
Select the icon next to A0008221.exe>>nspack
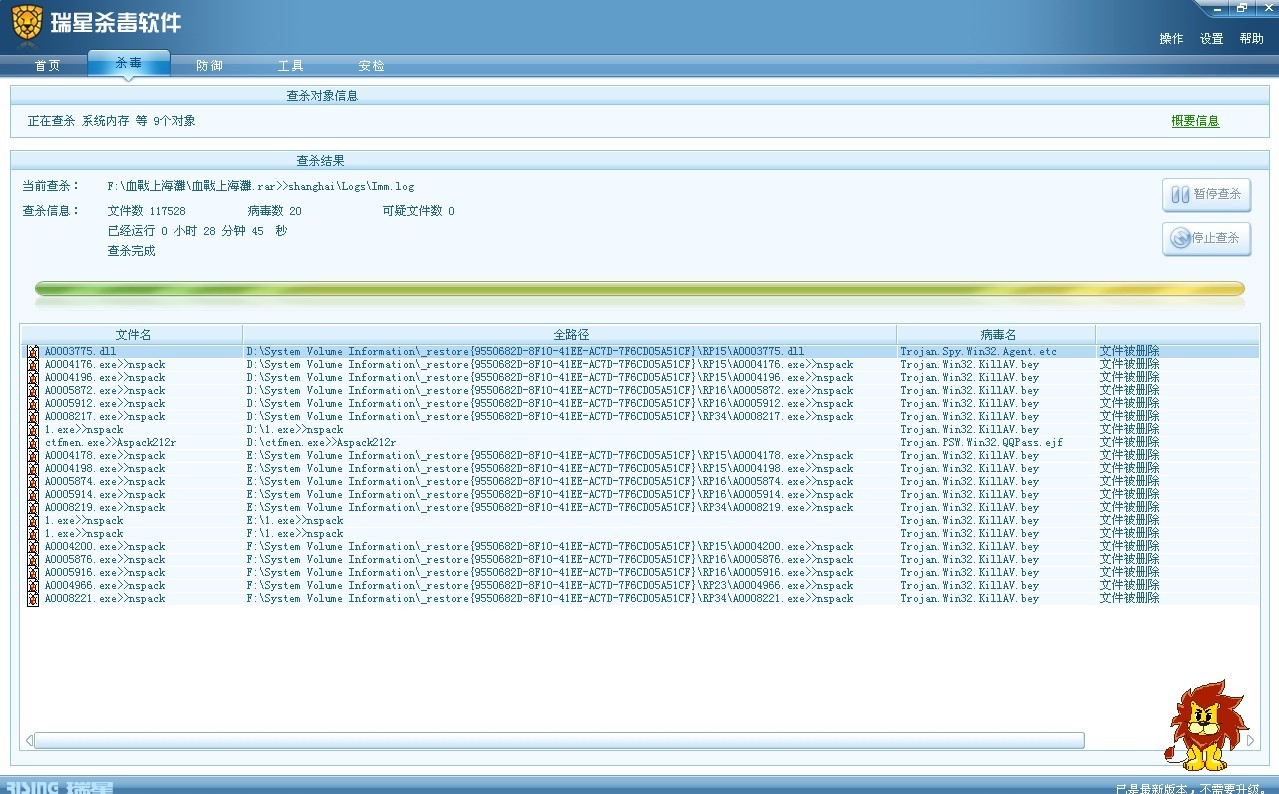(x=33, y=599)
